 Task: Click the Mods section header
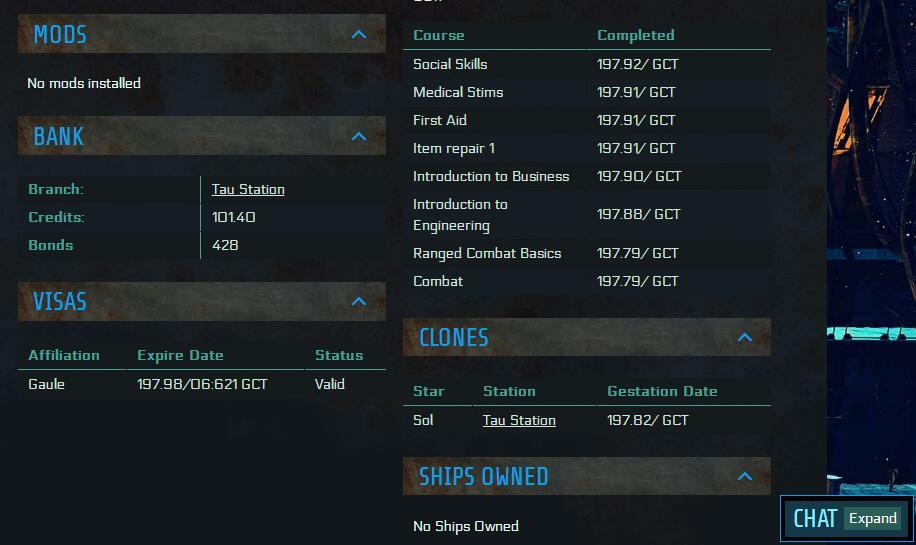pos(60,35)
